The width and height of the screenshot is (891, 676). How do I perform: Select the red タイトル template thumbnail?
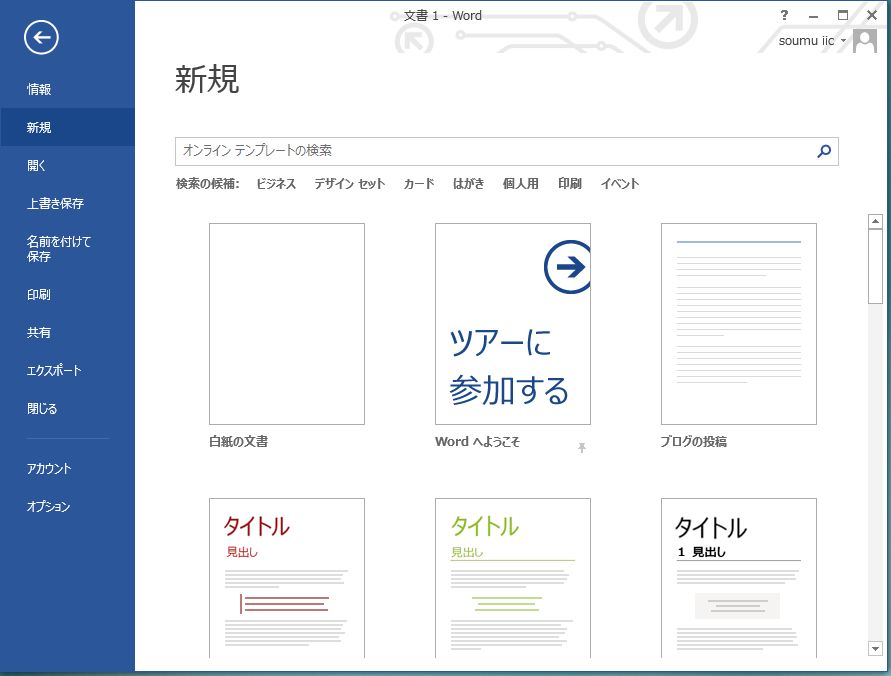287,578
